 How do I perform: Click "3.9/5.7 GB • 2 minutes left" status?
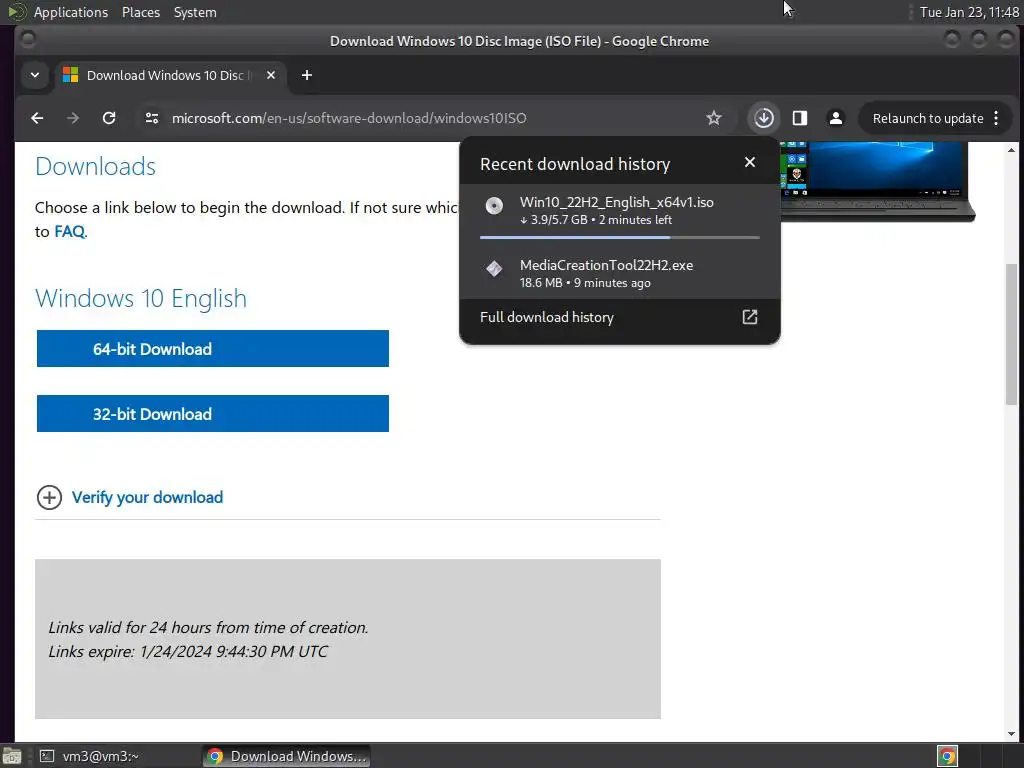(x=596, y=220)
